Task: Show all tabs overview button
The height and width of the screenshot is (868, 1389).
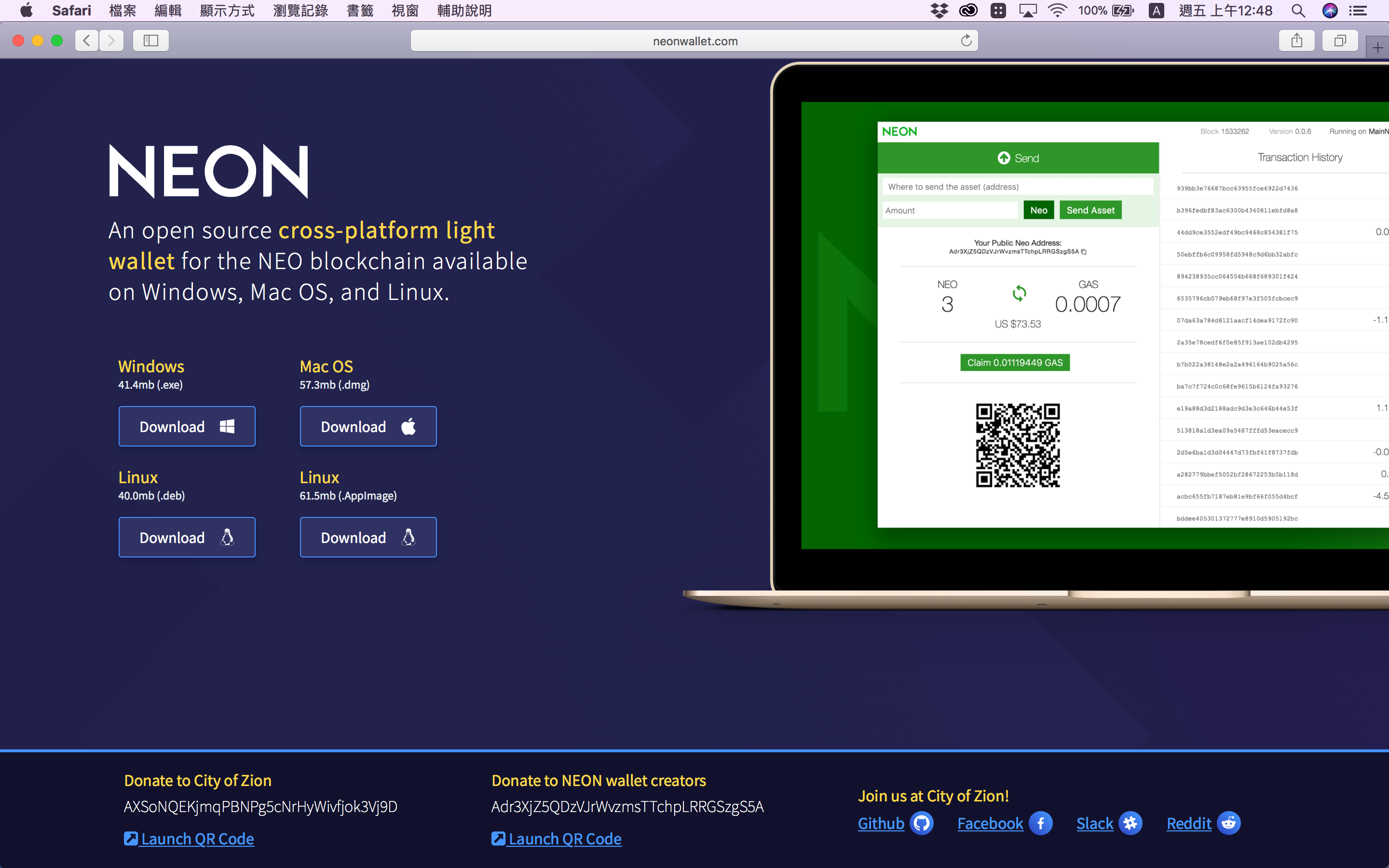Action: pyautogui.click(x=1340, y=41)
